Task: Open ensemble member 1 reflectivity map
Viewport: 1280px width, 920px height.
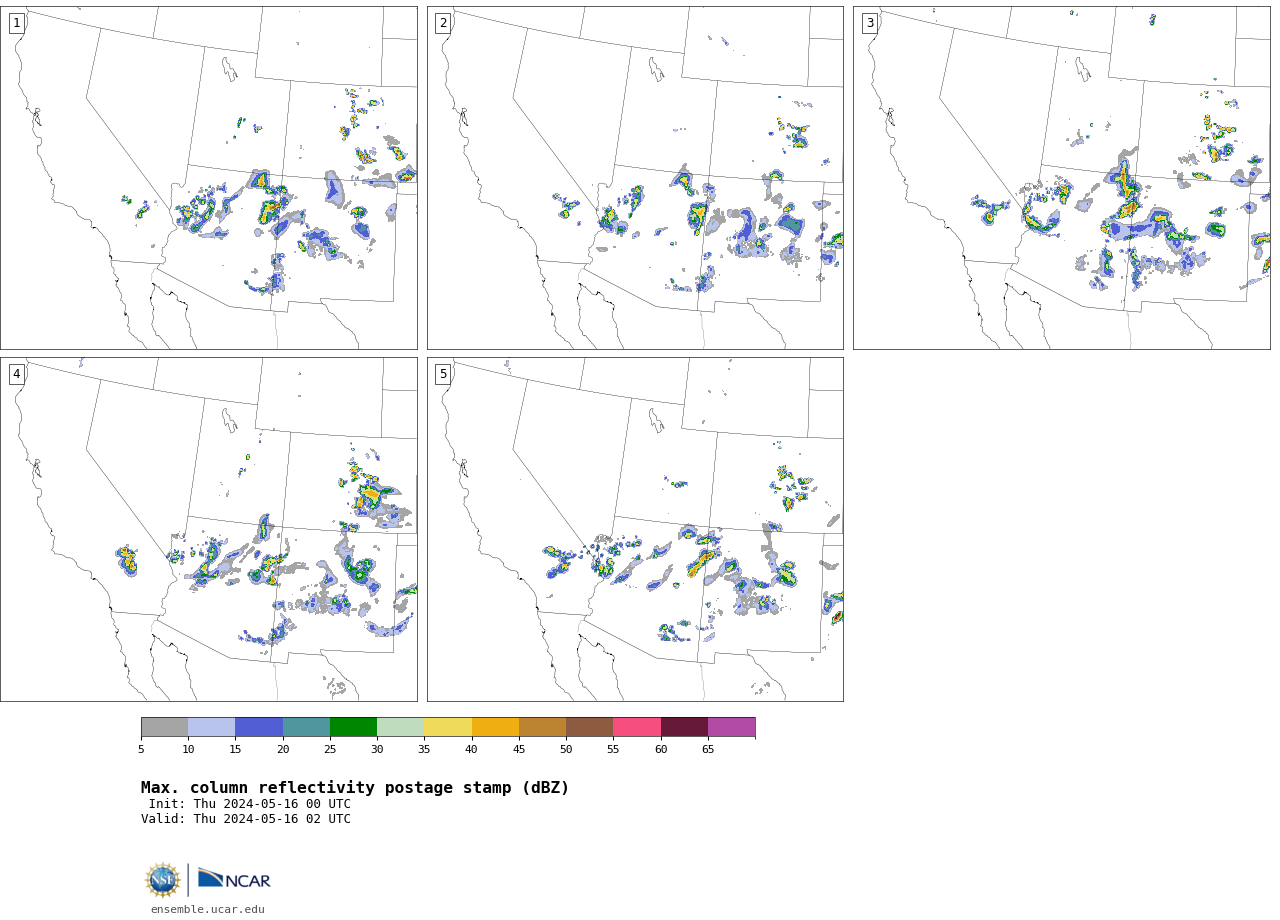Action: click(x=209, y=178)
